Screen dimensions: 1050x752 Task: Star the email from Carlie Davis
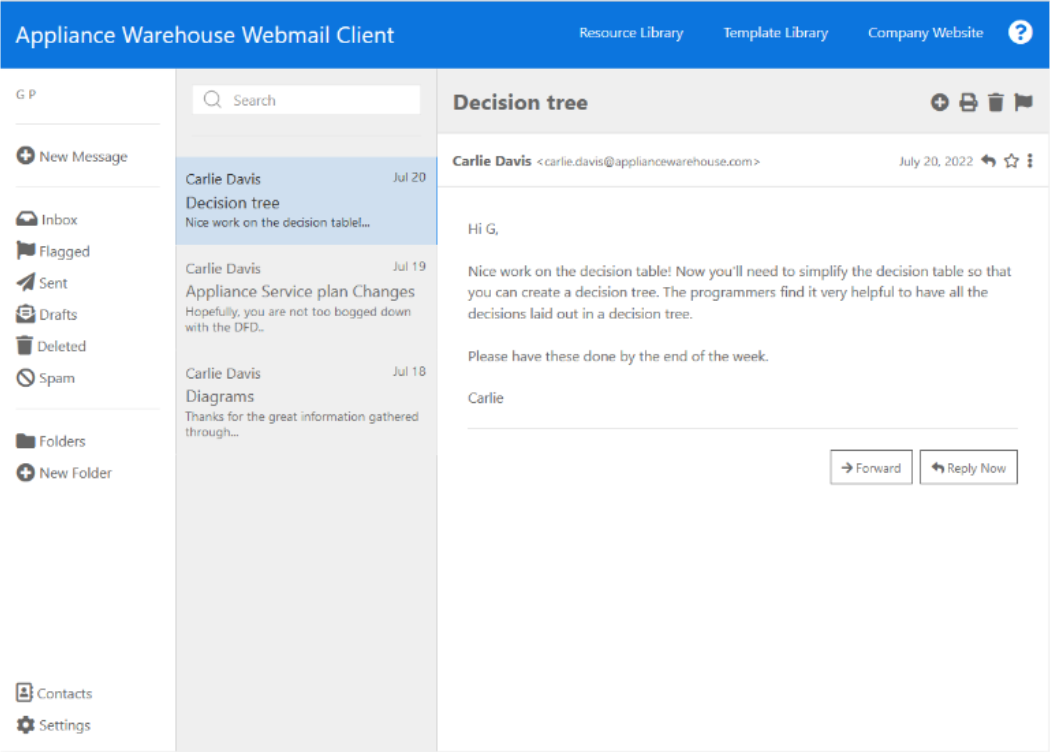[1011, 161]
